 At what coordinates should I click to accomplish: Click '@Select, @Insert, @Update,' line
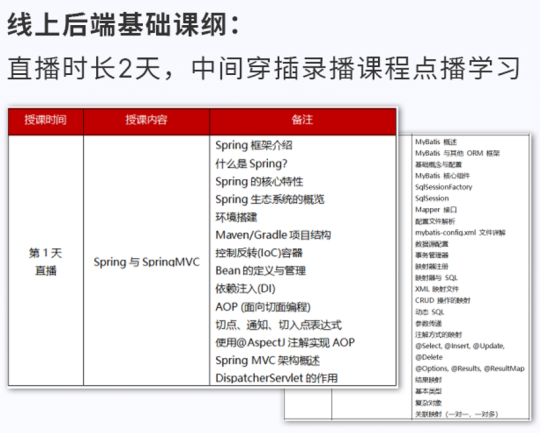click(460, 346)
